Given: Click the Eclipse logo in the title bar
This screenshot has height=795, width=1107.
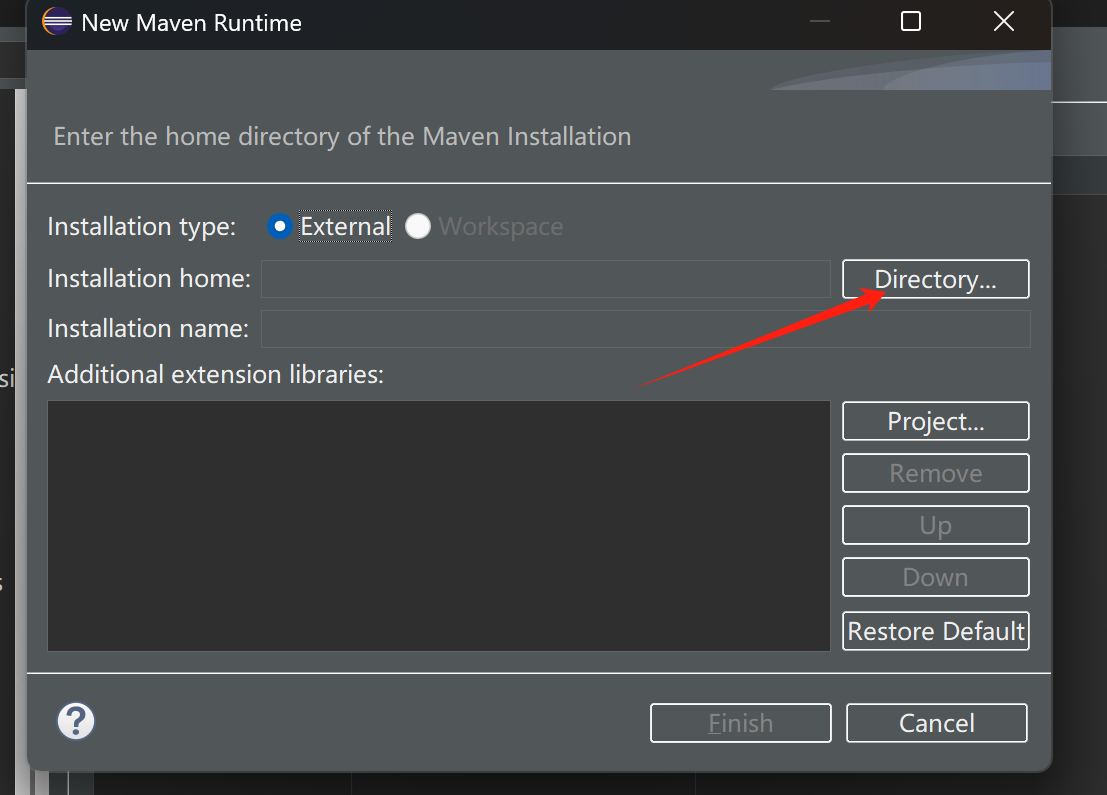Looking at the screenshot, I should tap(57, 22).
